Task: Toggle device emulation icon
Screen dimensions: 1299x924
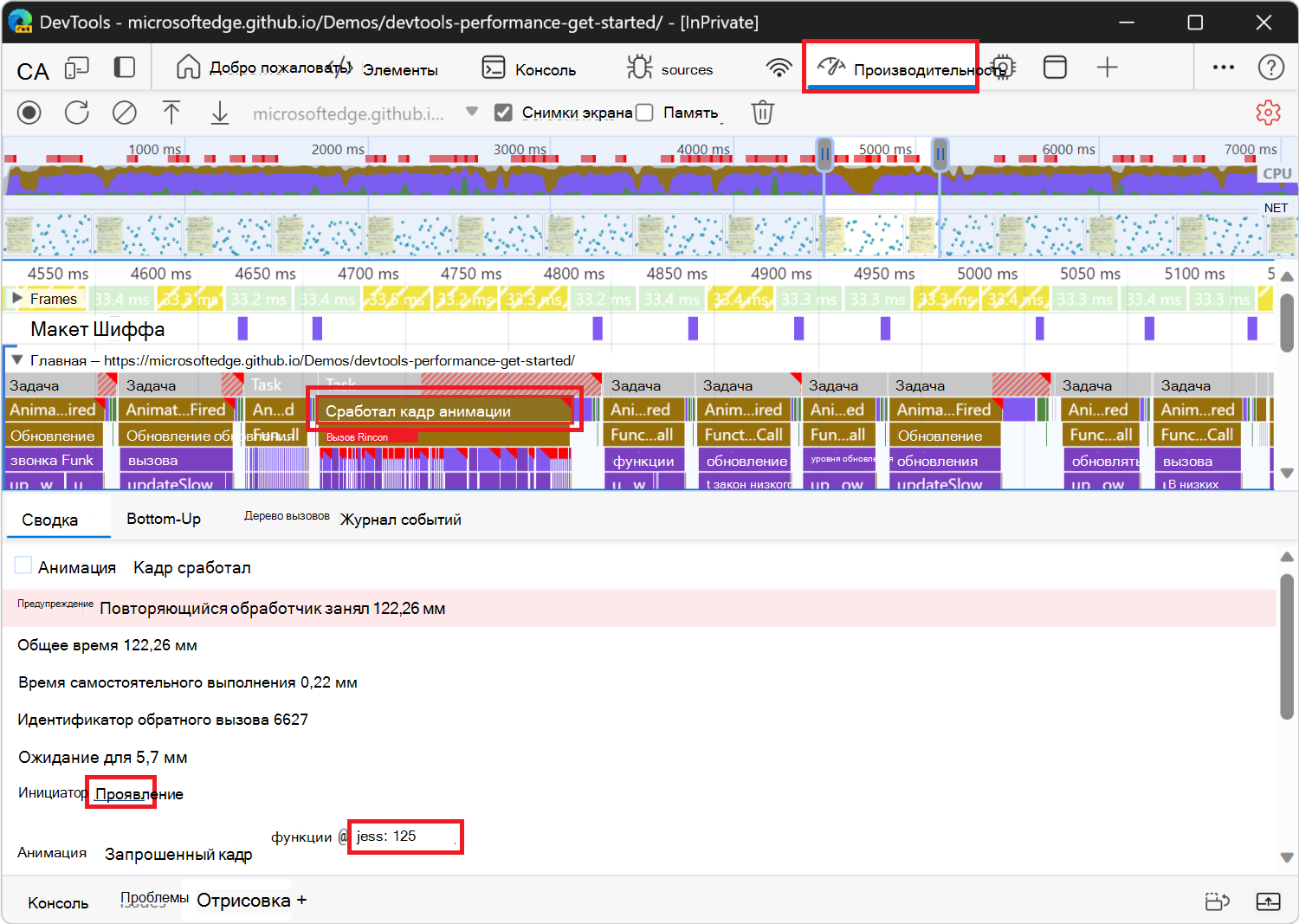Action: [x=77, y=68]
